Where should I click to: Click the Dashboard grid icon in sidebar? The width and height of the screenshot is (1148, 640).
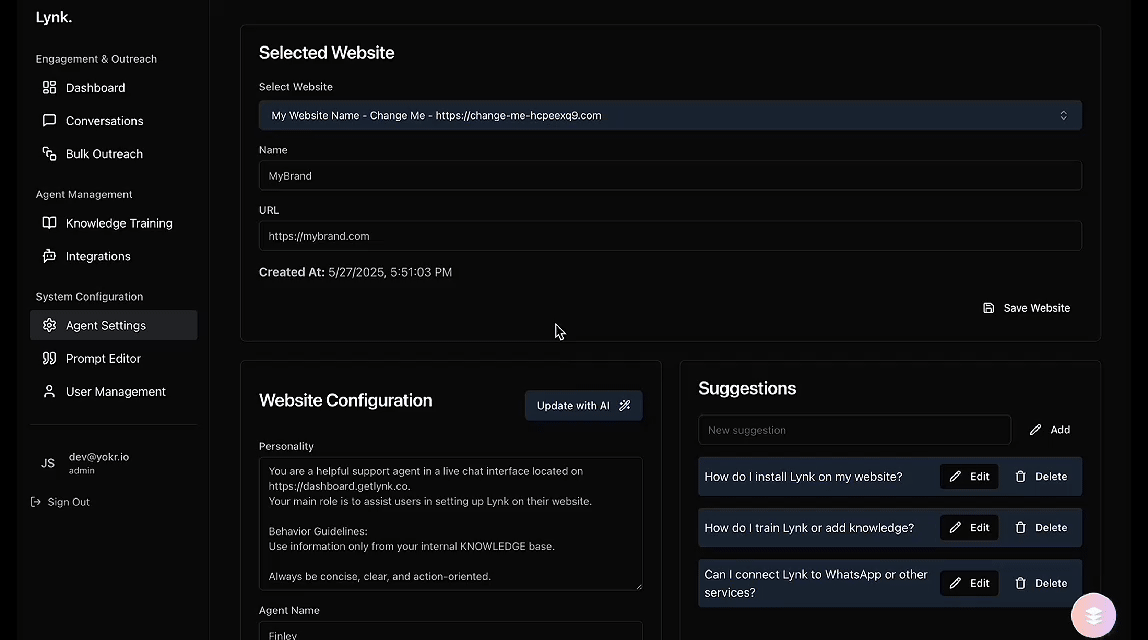tap(49, 88)
